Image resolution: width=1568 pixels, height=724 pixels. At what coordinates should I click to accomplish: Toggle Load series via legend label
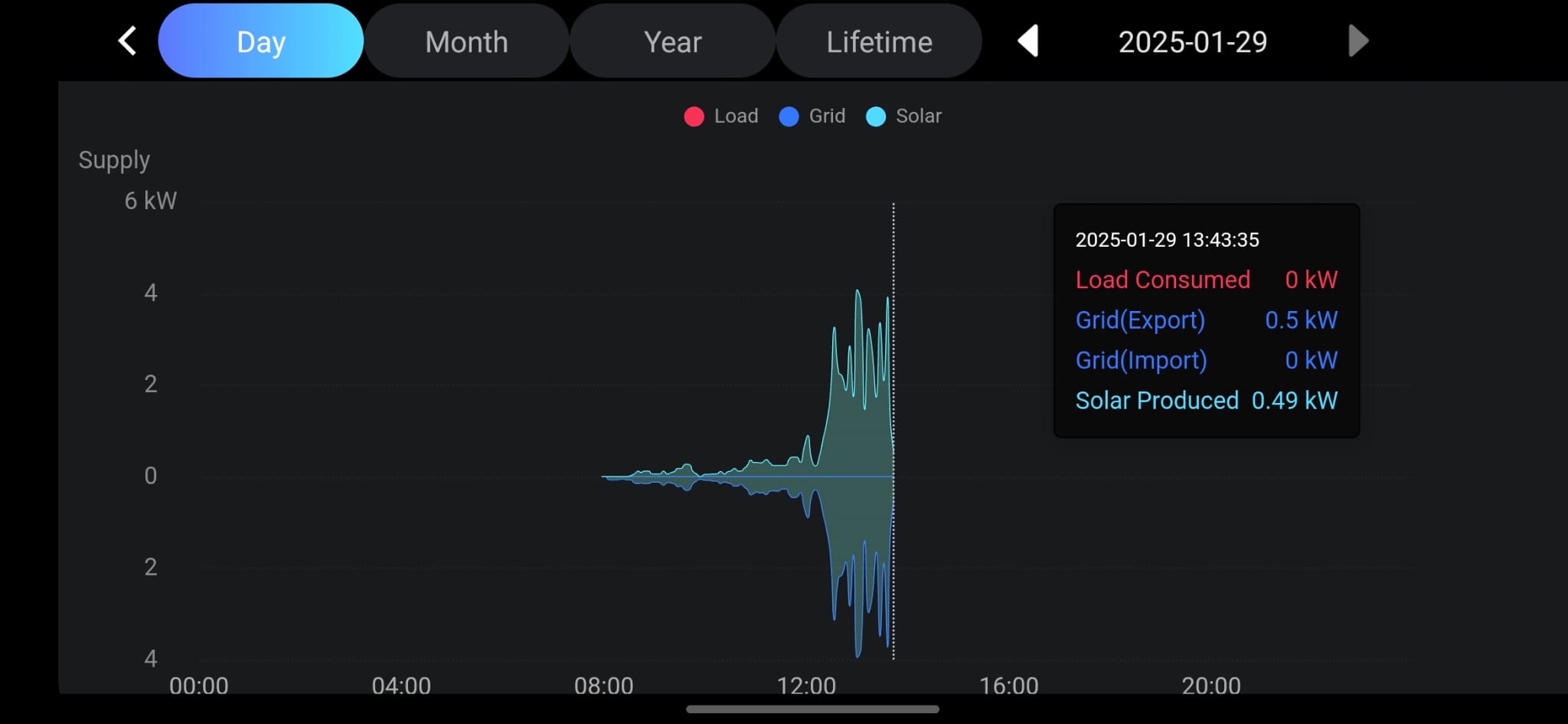736,116
